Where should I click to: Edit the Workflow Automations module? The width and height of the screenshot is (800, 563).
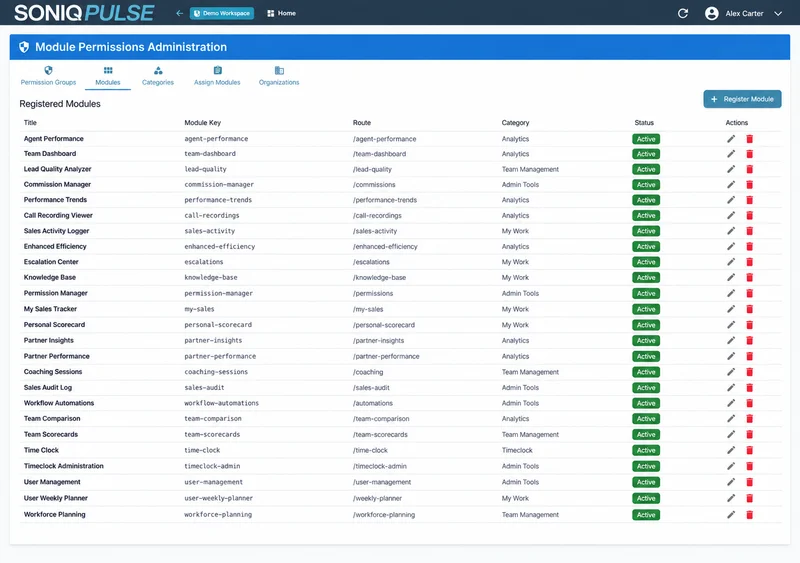[x=731, y=403]
